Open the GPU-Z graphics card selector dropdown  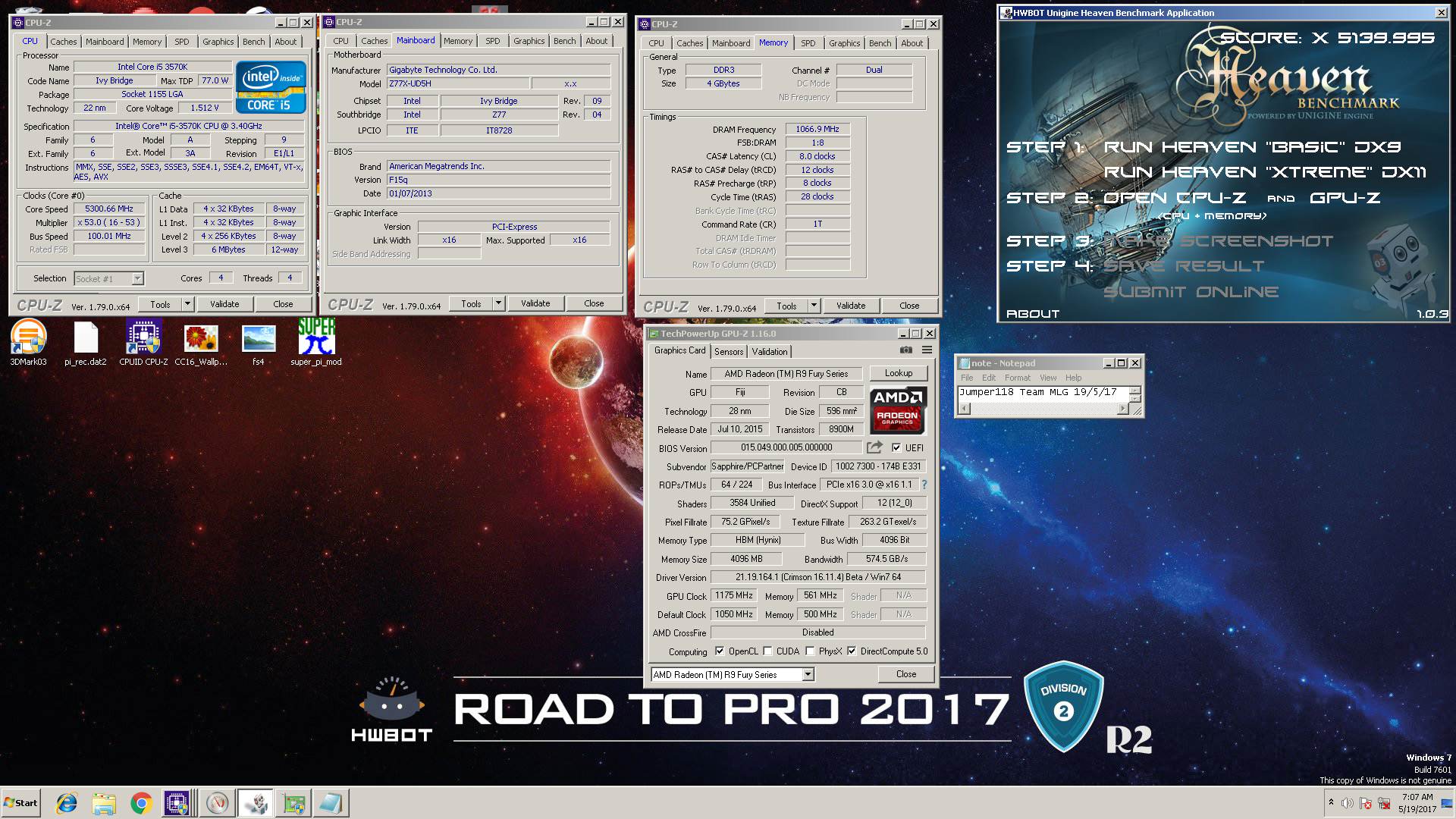point(808,674)
